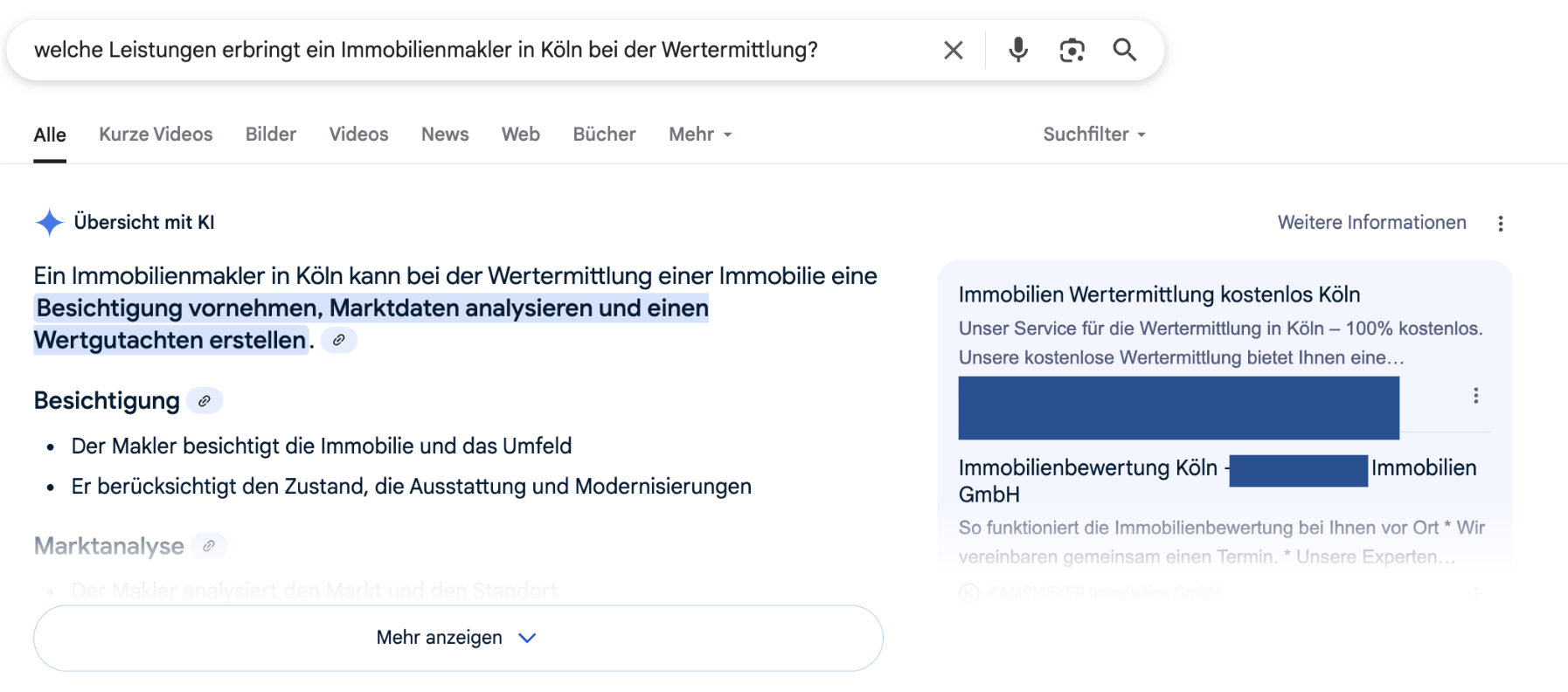Open AI overview three-dot options menu
Screen dimensions: 1568x692
(1501, 224)
